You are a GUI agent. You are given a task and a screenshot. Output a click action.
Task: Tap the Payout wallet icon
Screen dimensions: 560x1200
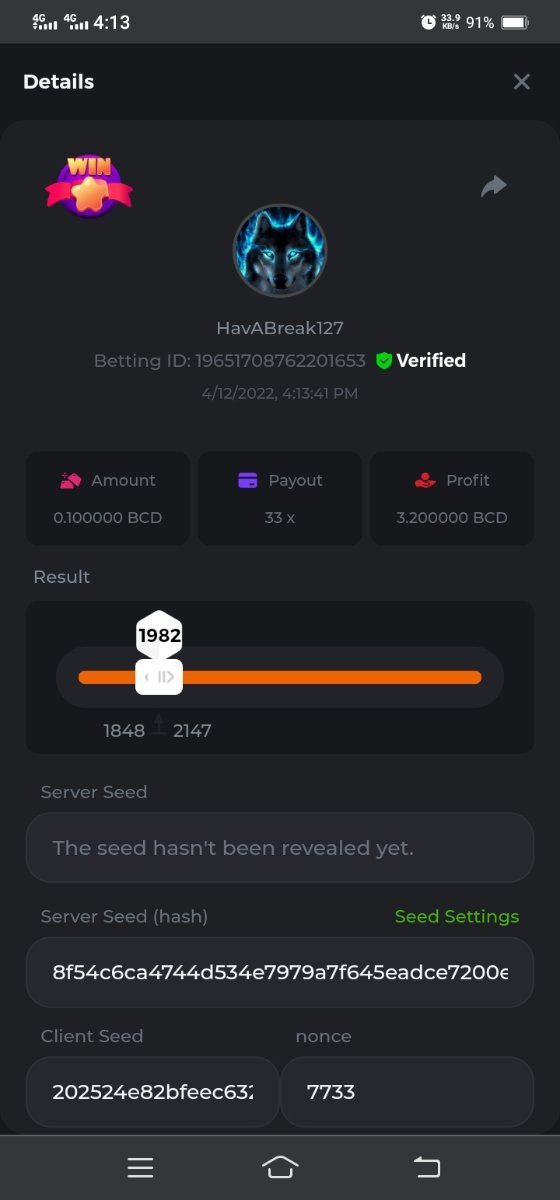pos(248,480)
